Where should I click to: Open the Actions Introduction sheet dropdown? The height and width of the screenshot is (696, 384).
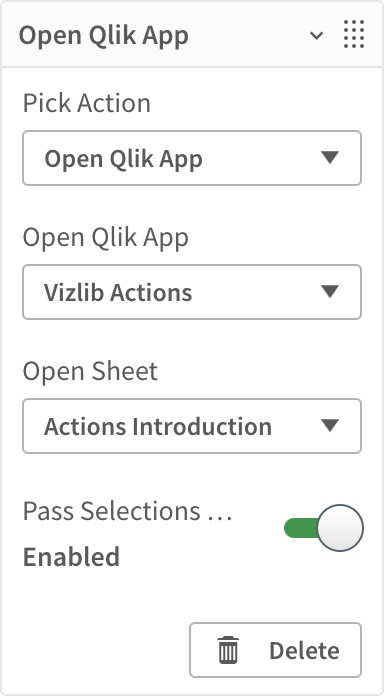(x=192, y=426)
